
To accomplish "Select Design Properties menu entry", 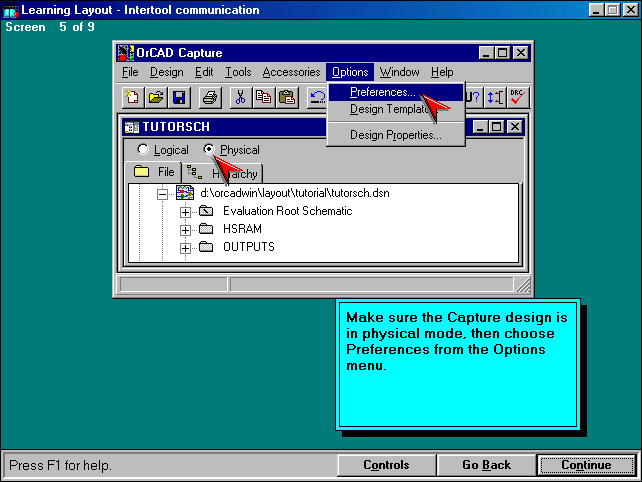I will coord(395,135).
